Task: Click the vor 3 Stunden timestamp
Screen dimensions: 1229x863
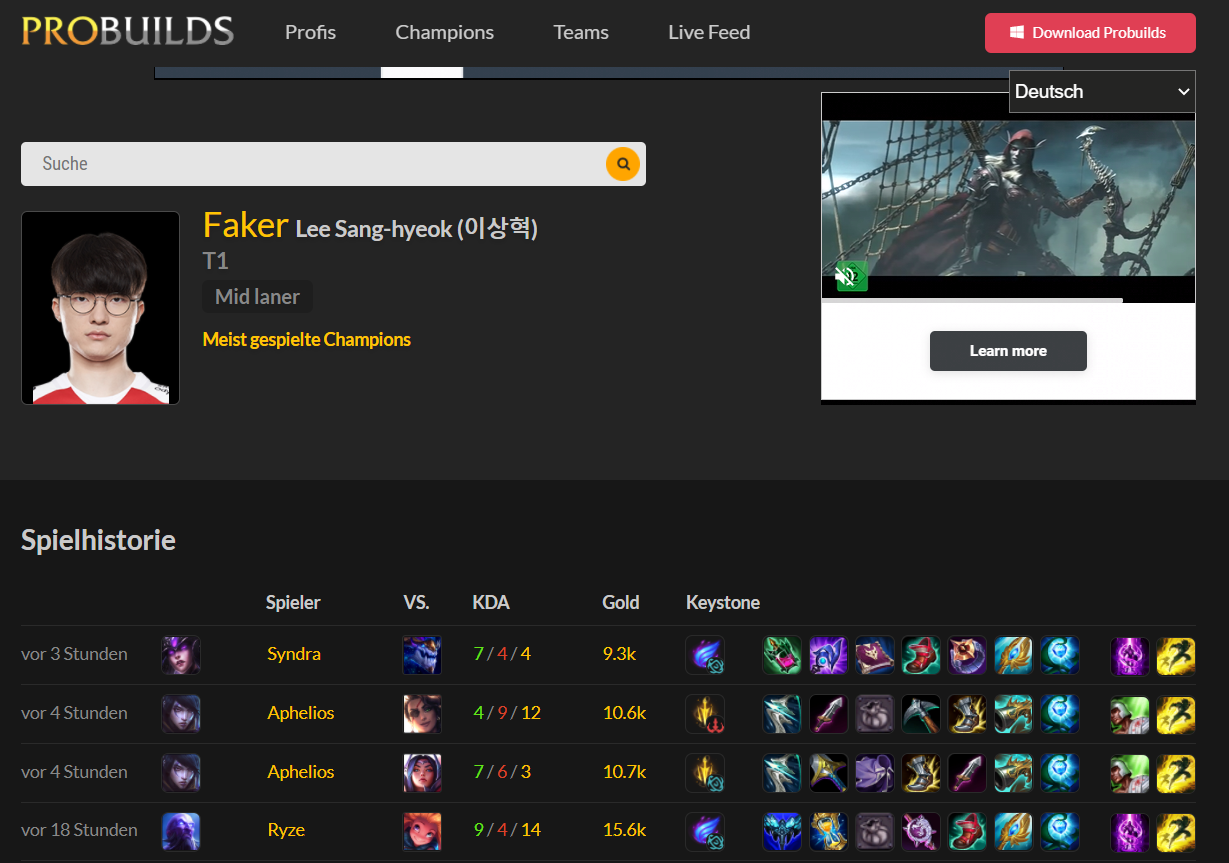Action: [74, 654]
